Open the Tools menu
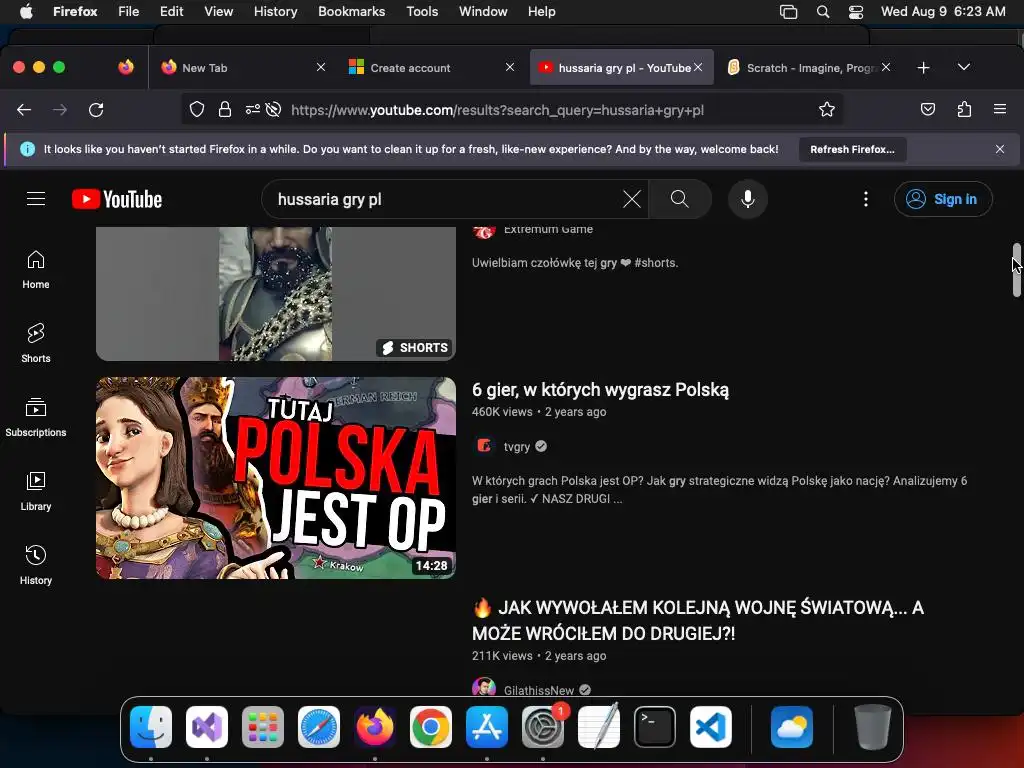The image size is (1024, 768). click(x=422, y=11)
